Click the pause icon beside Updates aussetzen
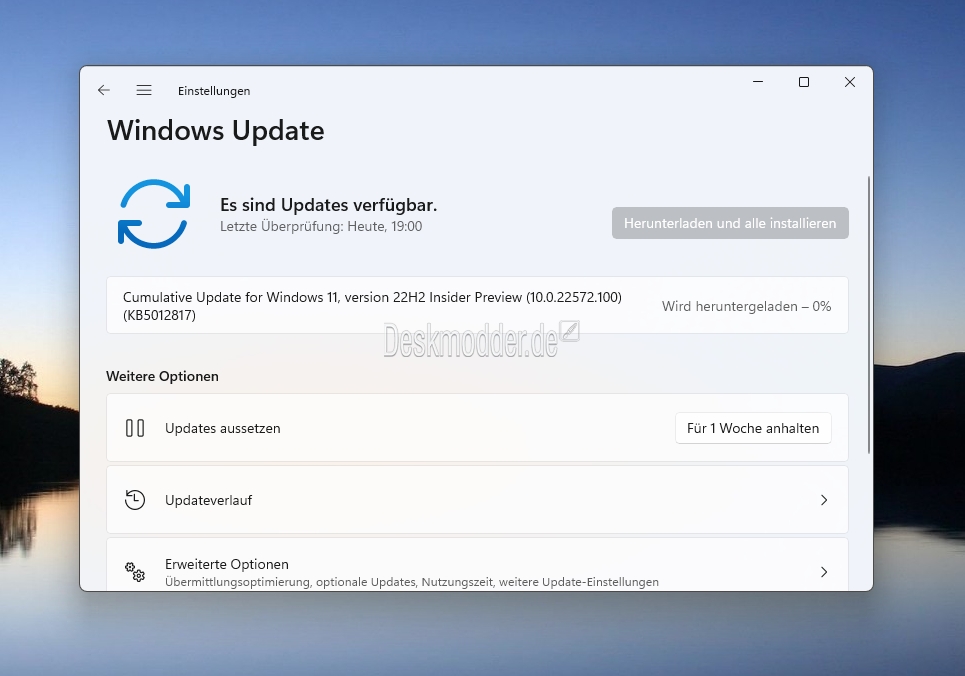The width and height of the screenshot is (965, 676). click(x=135, y=428)
